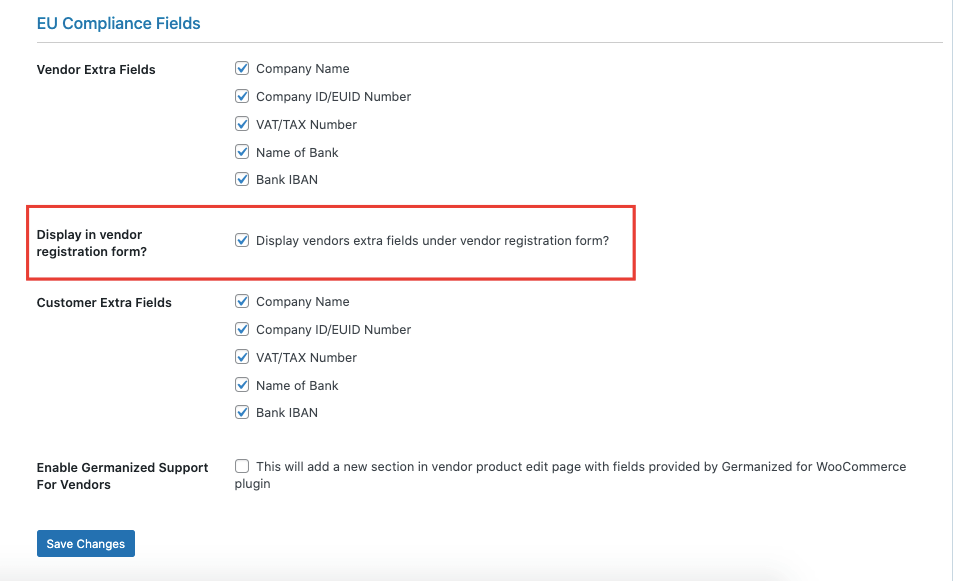The width and height of the screenshot is (953, 581).
Task: Click the Customer Extra Fields label
Action: 104,303
